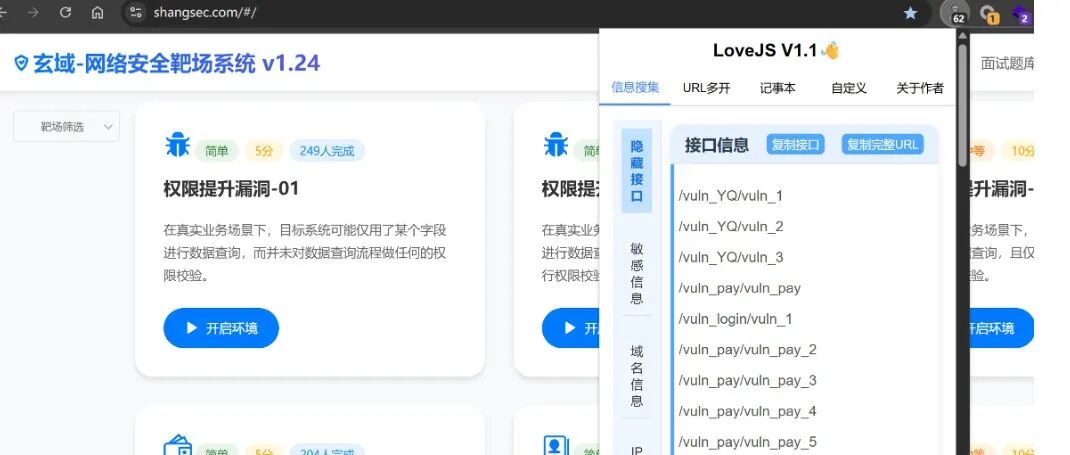Screen dimensions: 1070x455
Task: Start environment for 权限提升漏洞-01 with 开启环境
Action: (x=221, y=328)
